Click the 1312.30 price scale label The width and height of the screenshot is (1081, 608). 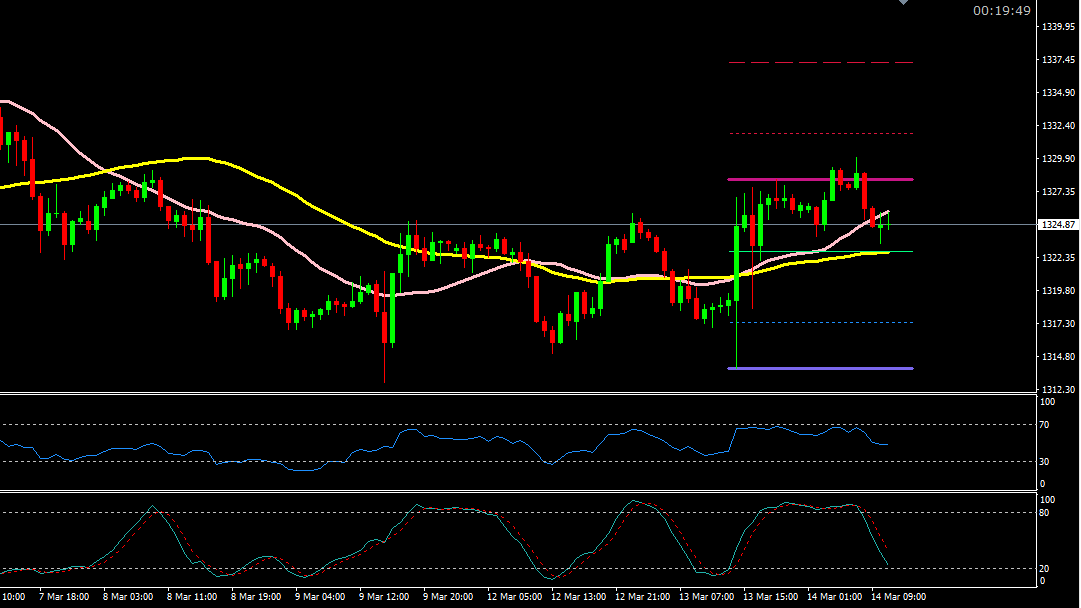coord(1057,389)
